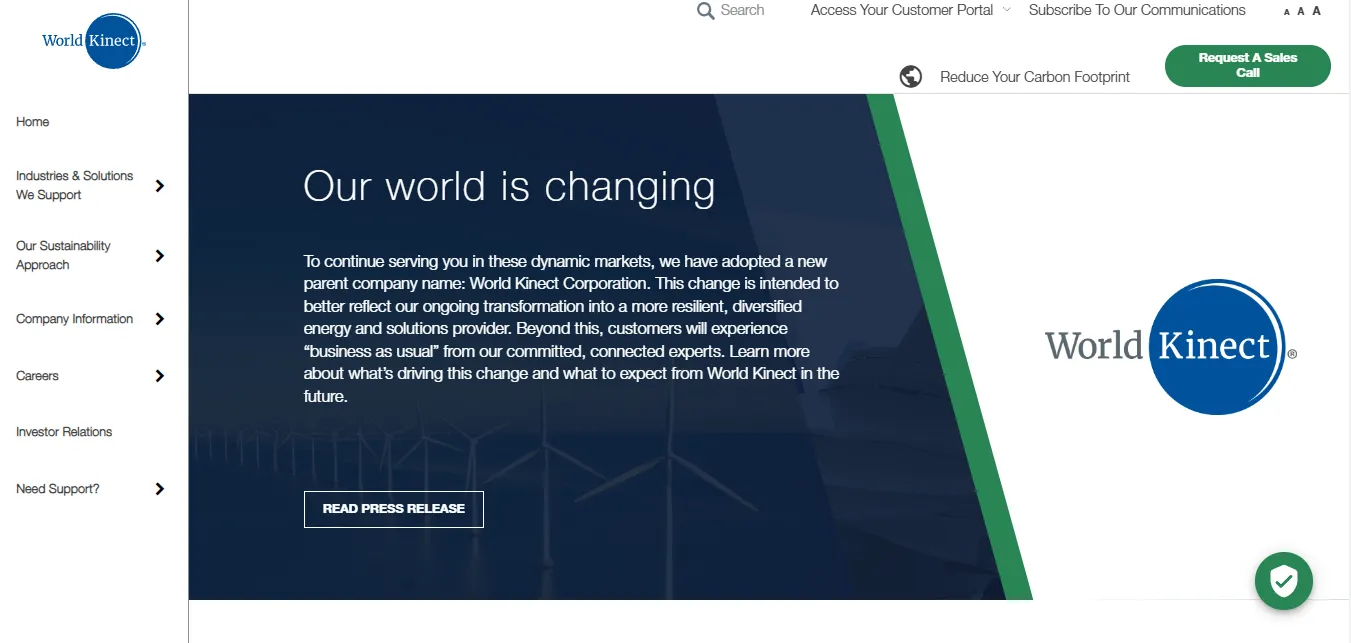Go to Home in sidebar menu
This screenshot has width=1351, height=643.
click(x=33, y=122)
